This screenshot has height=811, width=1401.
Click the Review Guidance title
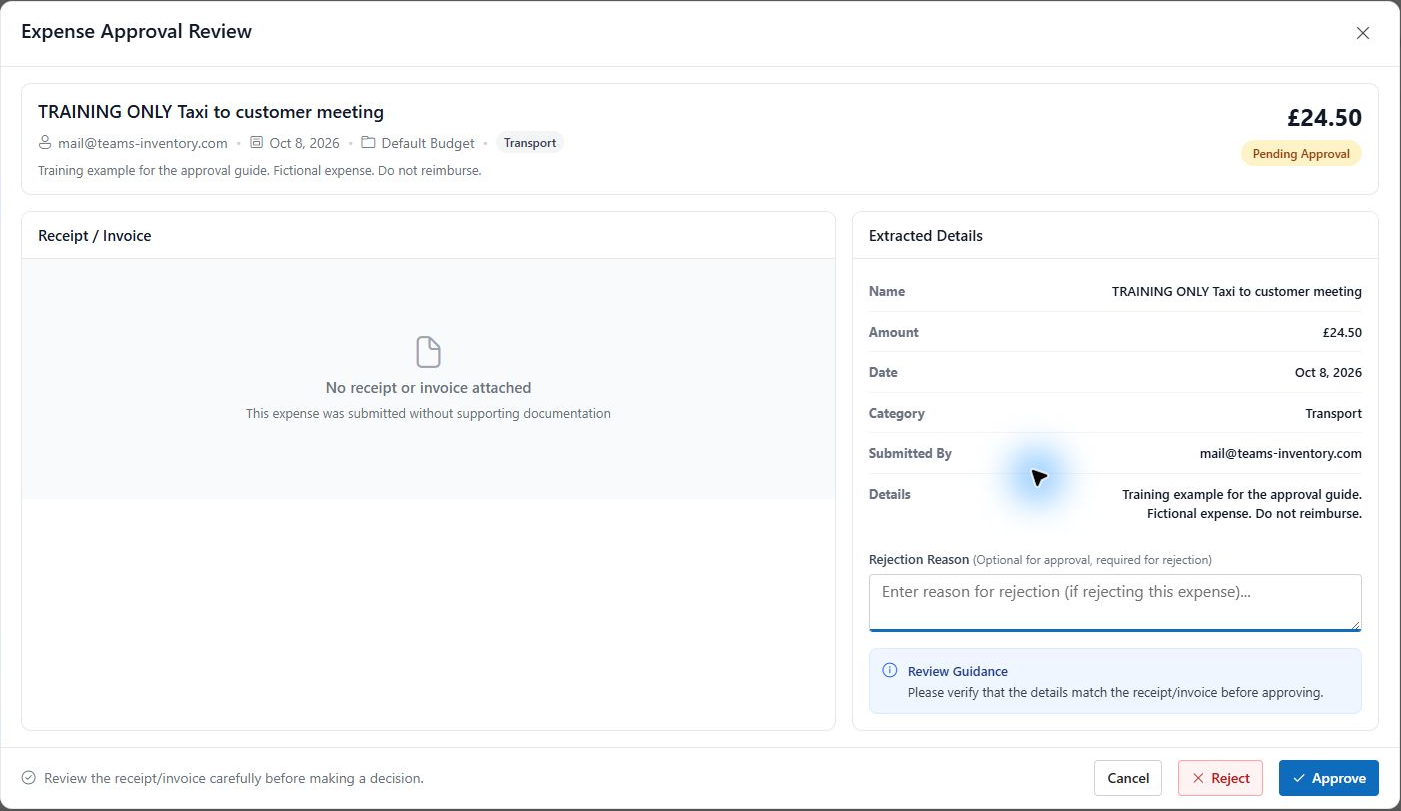[x=958, y=671]
